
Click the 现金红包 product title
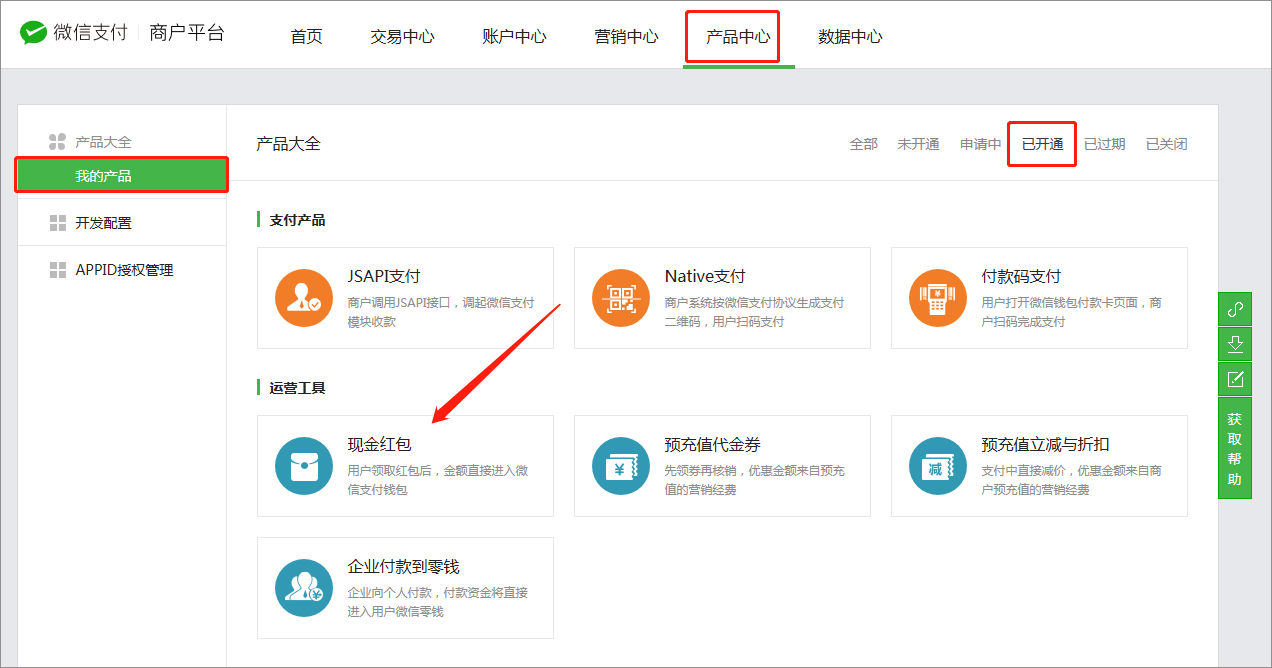379,445
